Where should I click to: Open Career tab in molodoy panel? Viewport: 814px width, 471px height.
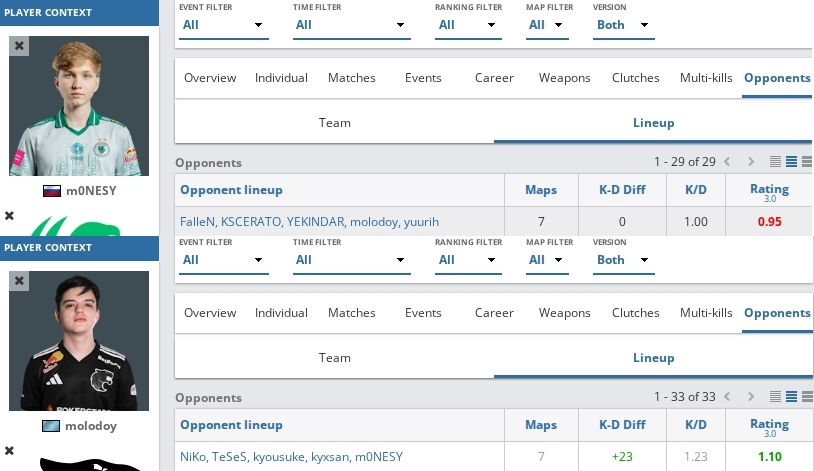(x=494, y=313)
